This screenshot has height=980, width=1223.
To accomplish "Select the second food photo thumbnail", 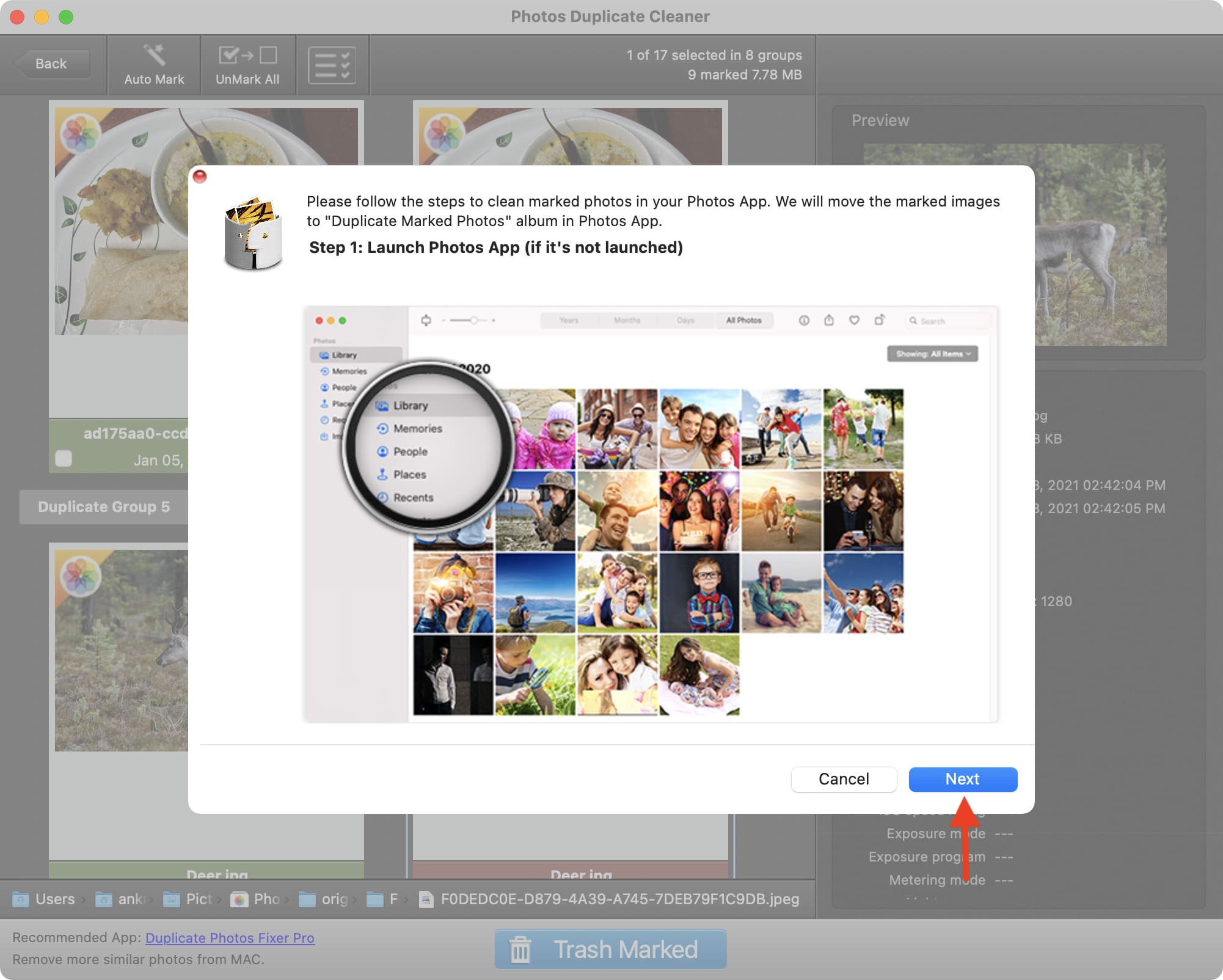I will (x=570, y=136).
